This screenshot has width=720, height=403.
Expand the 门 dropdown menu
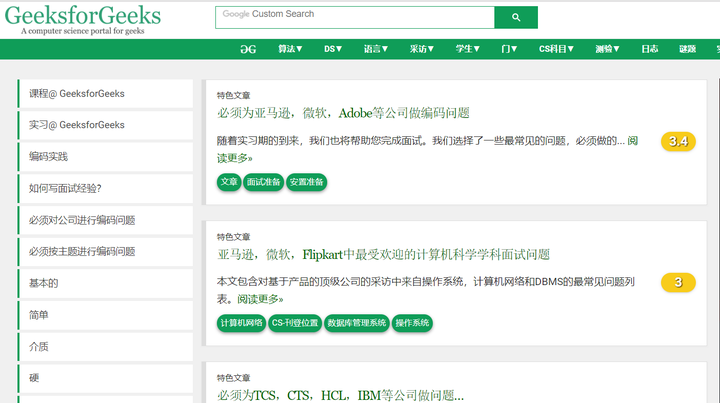(509, 49)
